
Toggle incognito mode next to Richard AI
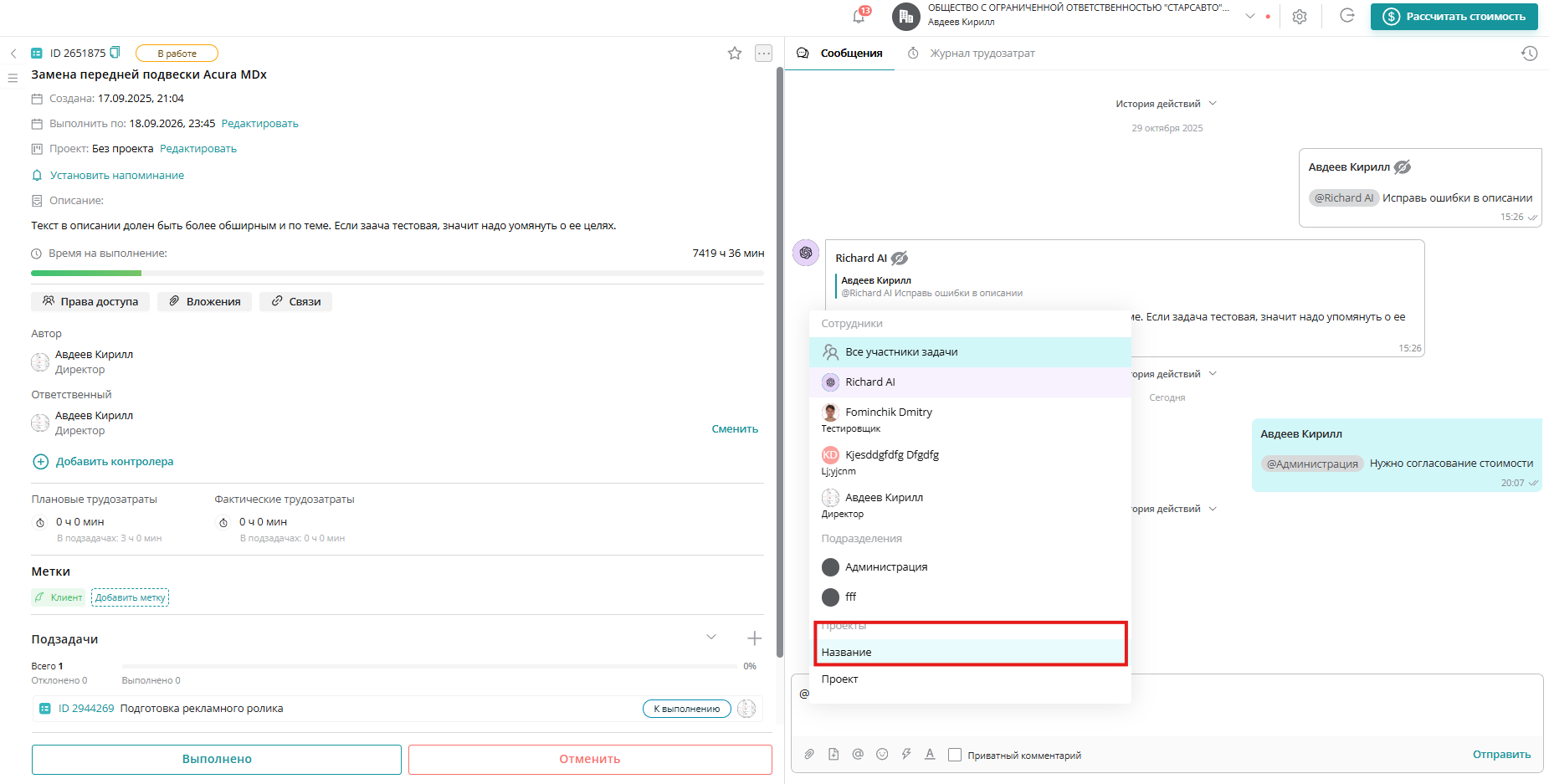(898, 257)
